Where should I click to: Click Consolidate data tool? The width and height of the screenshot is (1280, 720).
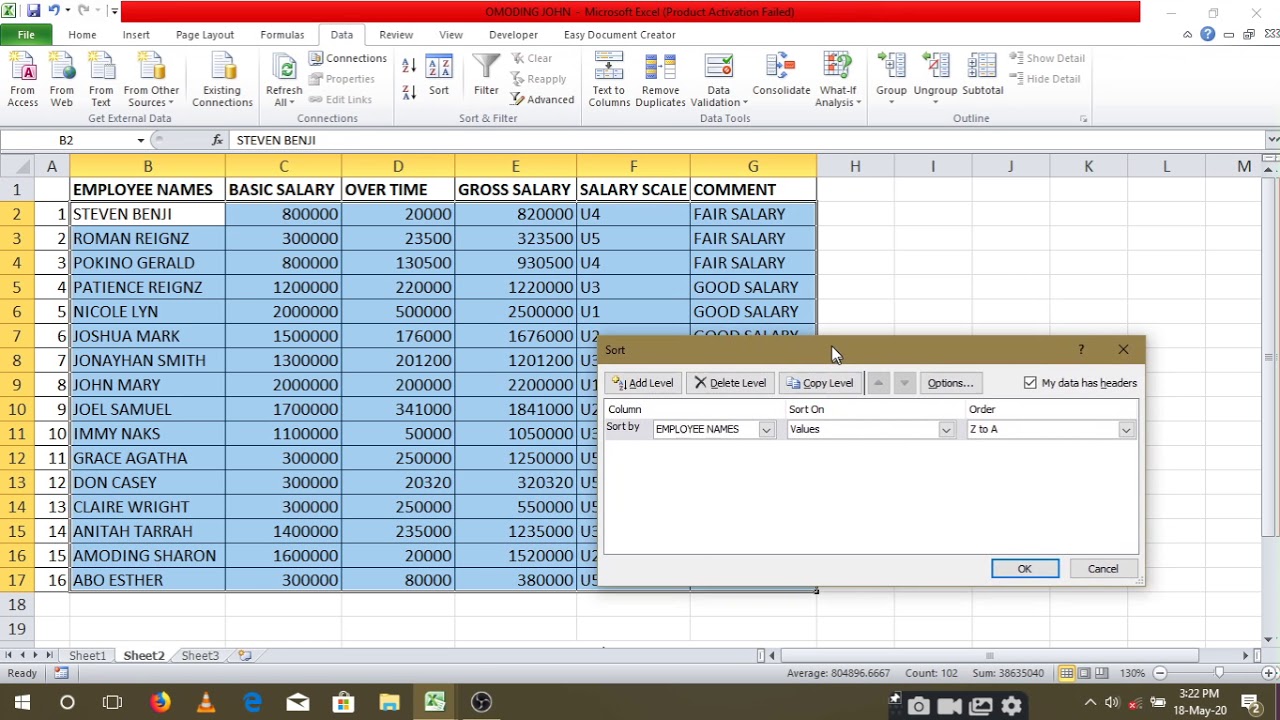point(781,76)
